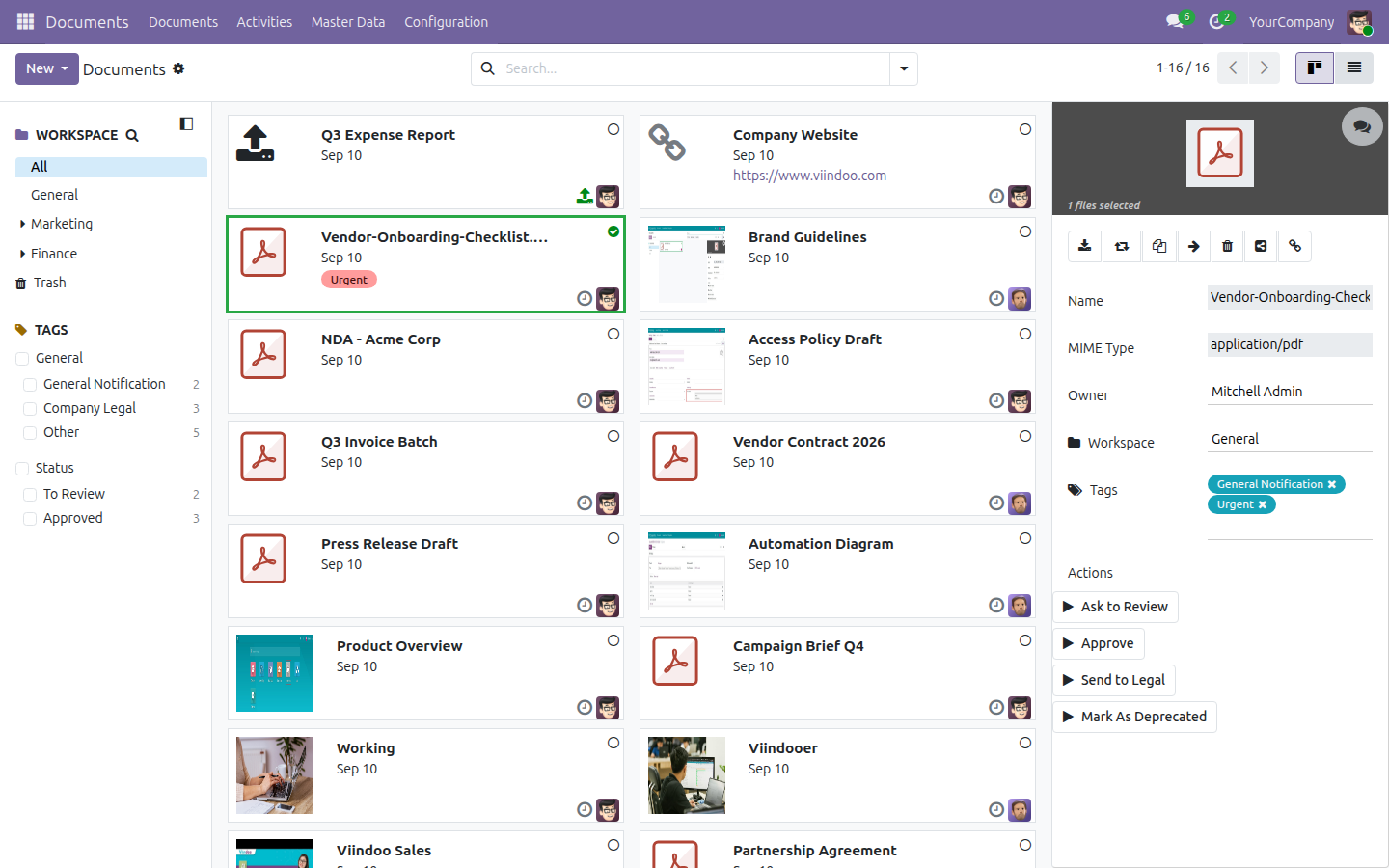Screen dimensions: 1389x868
Task: Open the messages notification icon
Action: tap(1175, 21)
